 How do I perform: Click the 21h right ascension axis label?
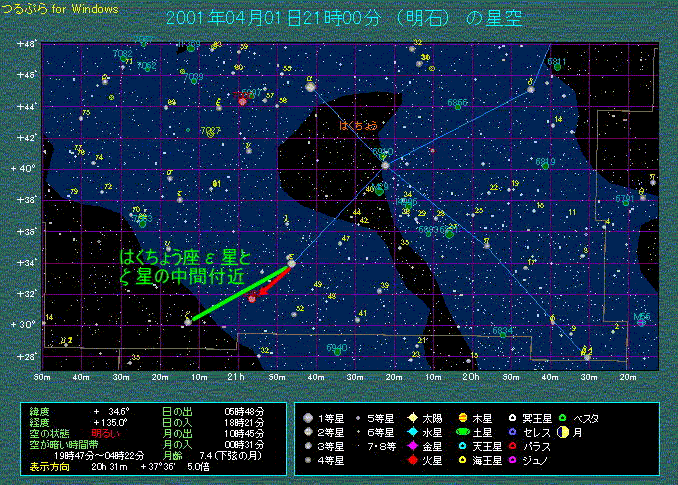coord(234,376)
